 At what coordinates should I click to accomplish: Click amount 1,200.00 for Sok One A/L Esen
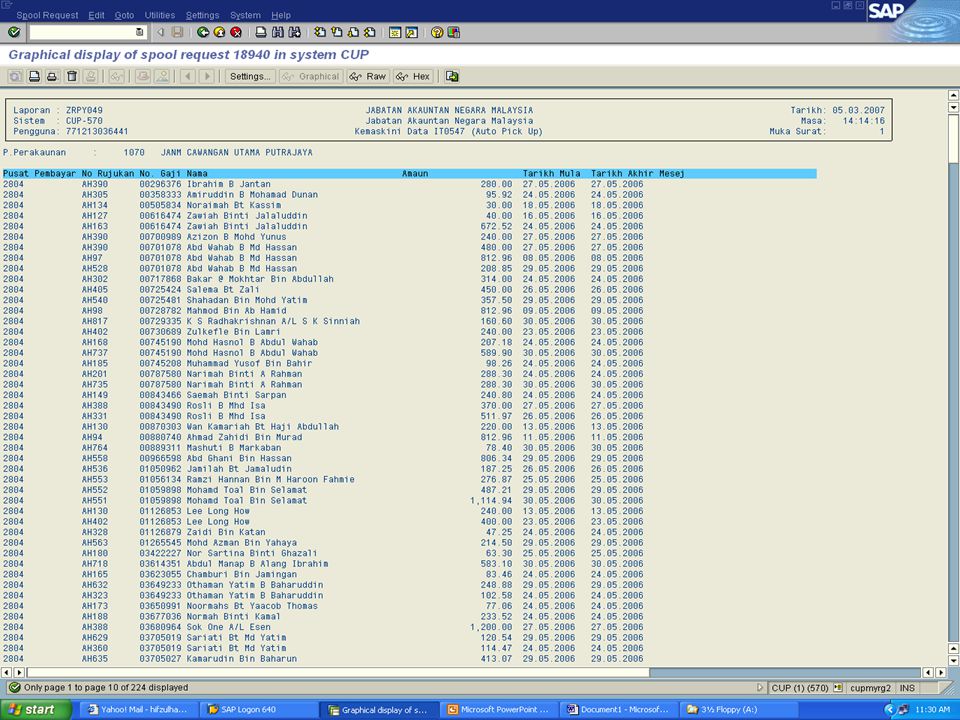491,627
